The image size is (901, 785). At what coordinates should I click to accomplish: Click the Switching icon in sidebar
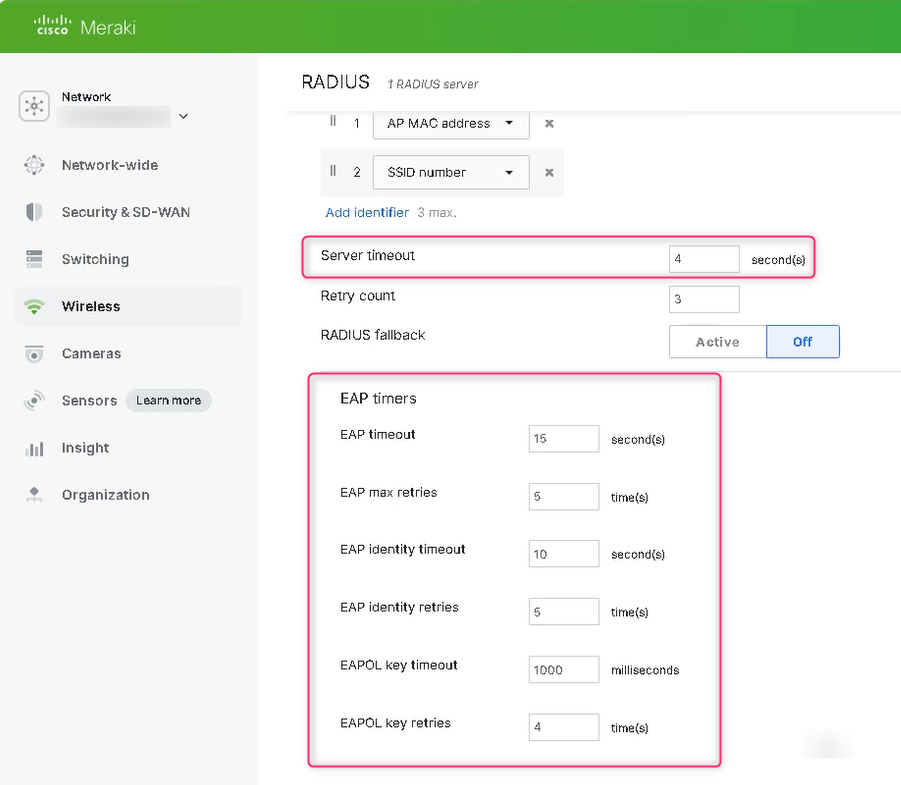pos(34,259)
